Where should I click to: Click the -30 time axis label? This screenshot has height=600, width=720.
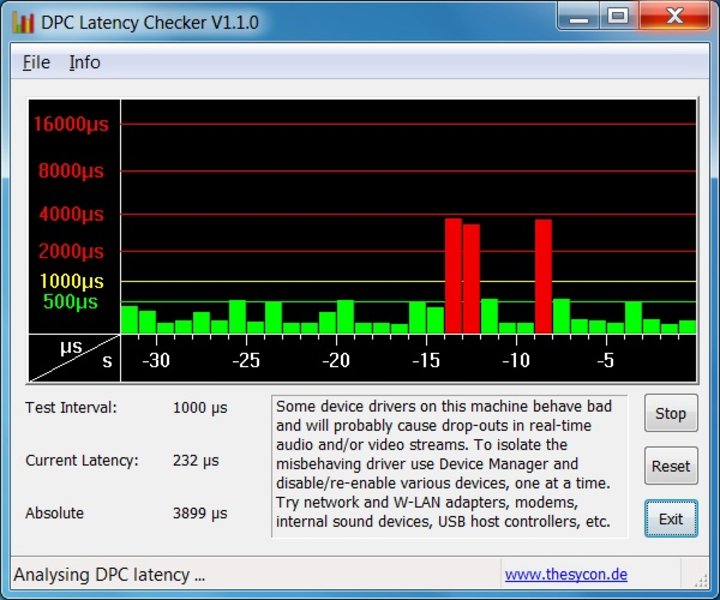(x=156, y=360)
